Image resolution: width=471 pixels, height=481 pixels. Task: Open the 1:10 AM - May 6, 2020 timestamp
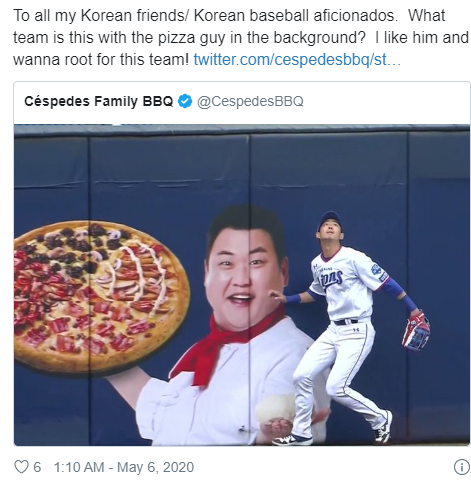(124, 467)
